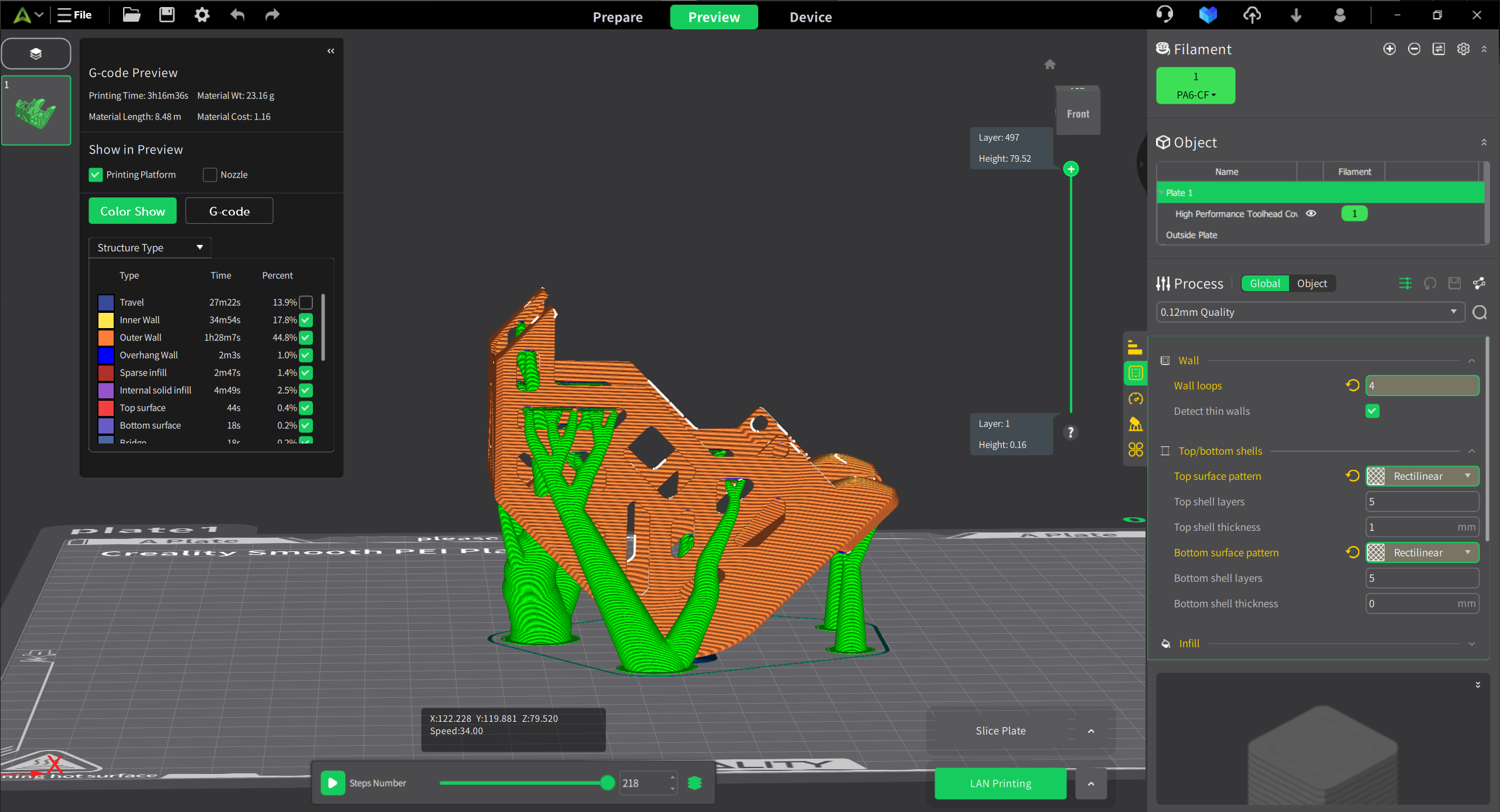Screen dimensions: 1500x812
Task: Toggle eye icon for High Performance Toolhead object
Action: coord(1311,214)
